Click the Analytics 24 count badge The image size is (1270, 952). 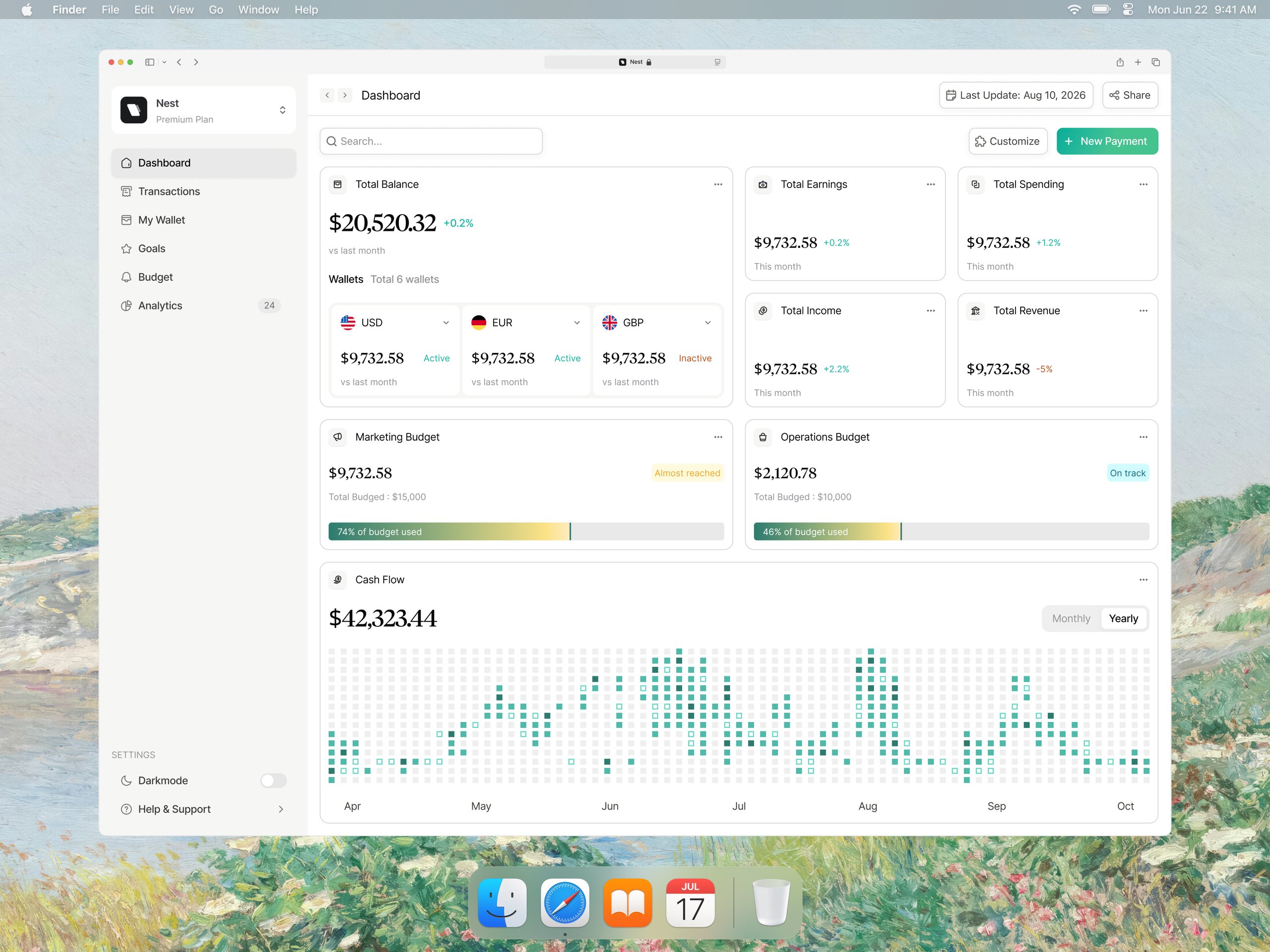(x=269, y=305)
